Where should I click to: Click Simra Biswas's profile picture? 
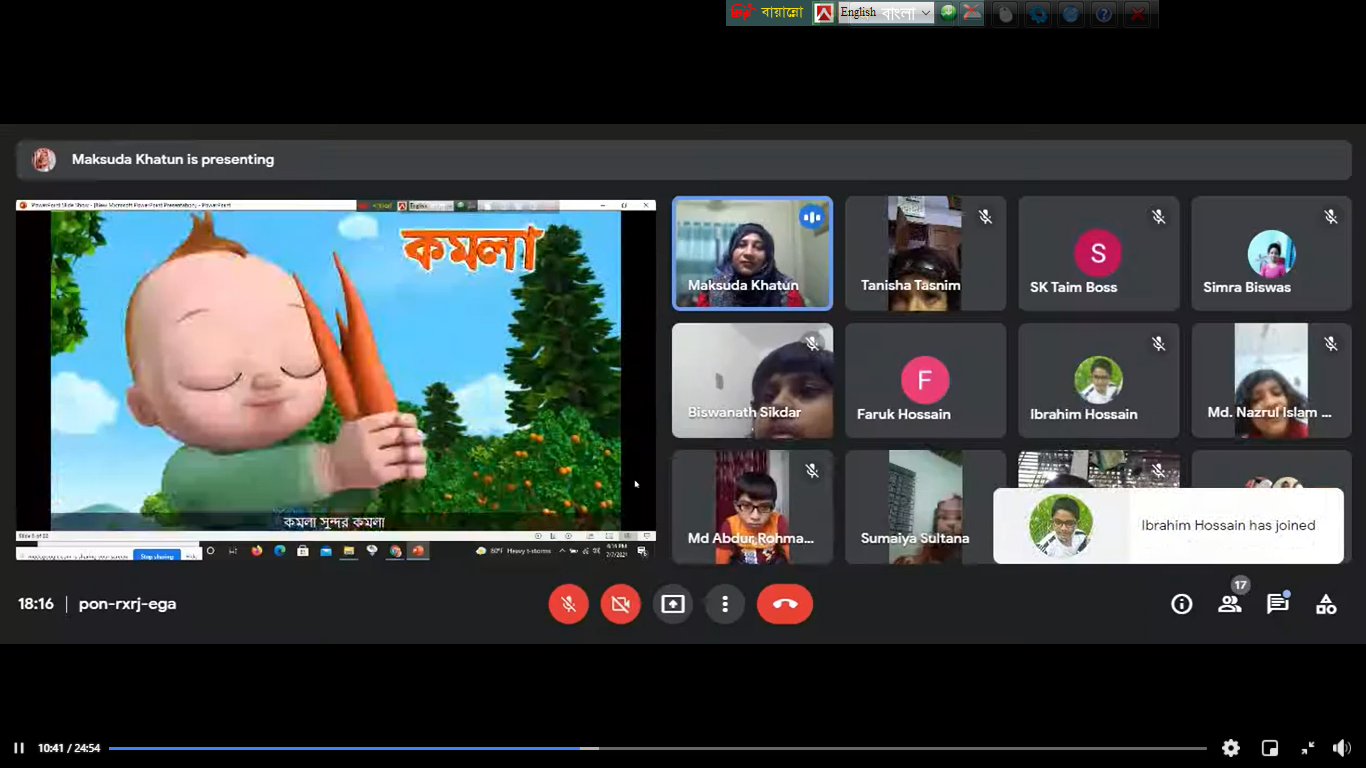(1271, 254)
